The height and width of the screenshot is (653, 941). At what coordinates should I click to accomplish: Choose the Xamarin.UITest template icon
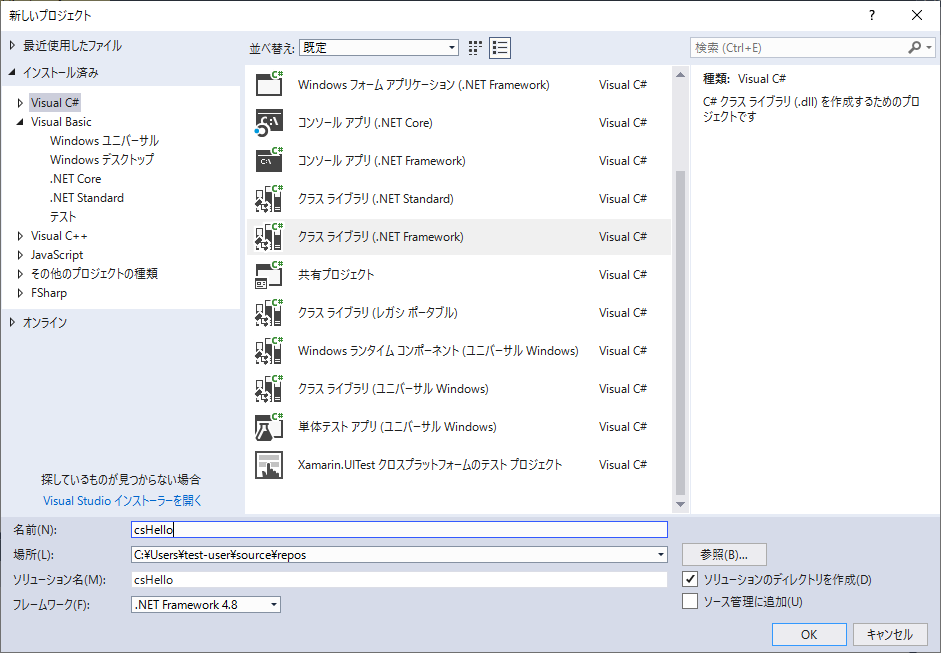pos(269,465)
